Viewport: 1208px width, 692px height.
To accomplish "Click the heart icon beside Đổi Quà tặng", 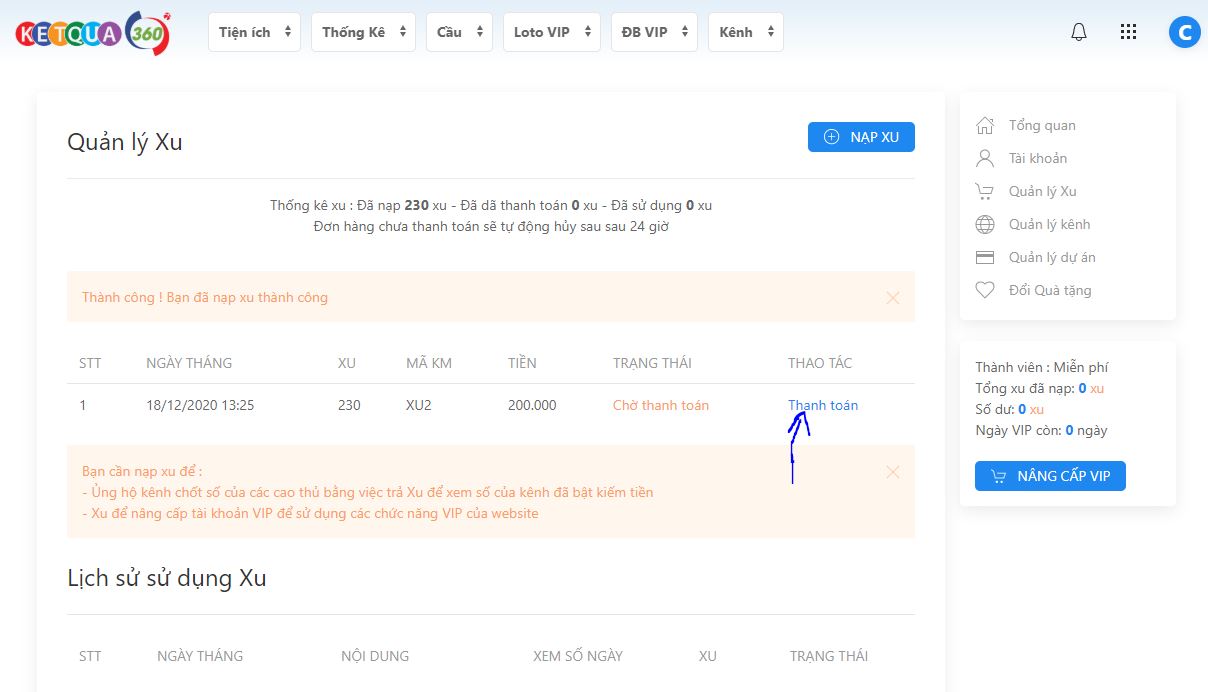I will click(x=985, y=290).
